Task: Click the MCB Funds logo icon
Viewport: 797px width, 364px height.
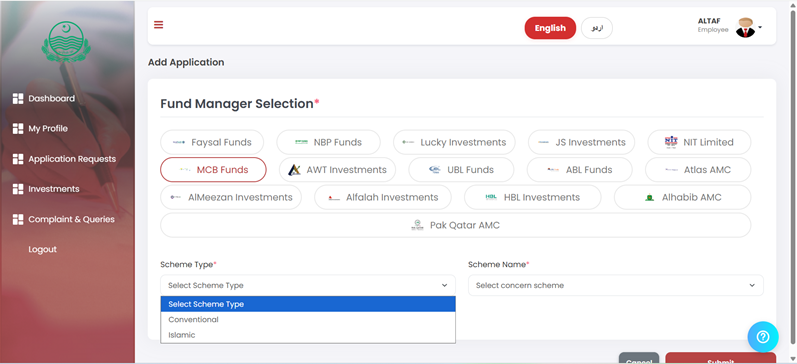Action: [x=185, y=170]
